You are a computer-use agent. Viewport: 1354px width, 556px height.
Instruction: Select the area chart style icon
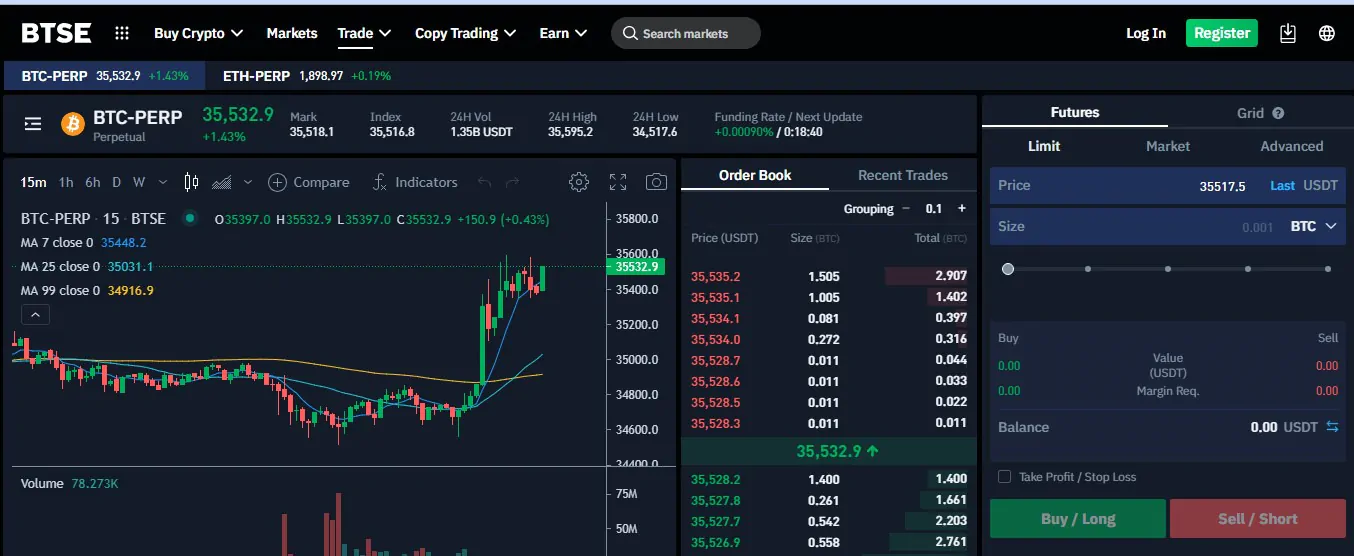click(x=222, y=182)
